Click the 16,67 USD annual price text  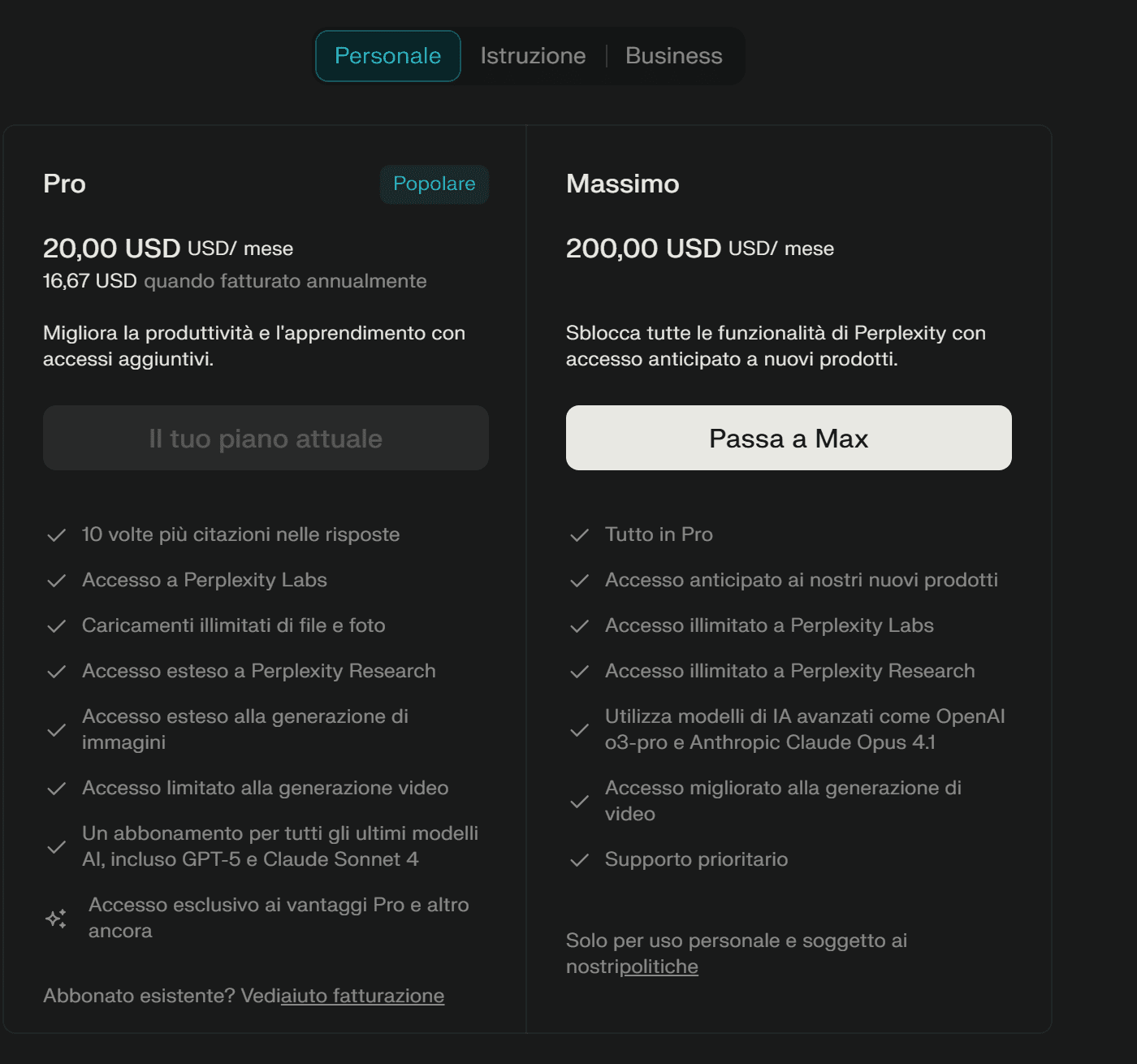click(x=89, y=281)
